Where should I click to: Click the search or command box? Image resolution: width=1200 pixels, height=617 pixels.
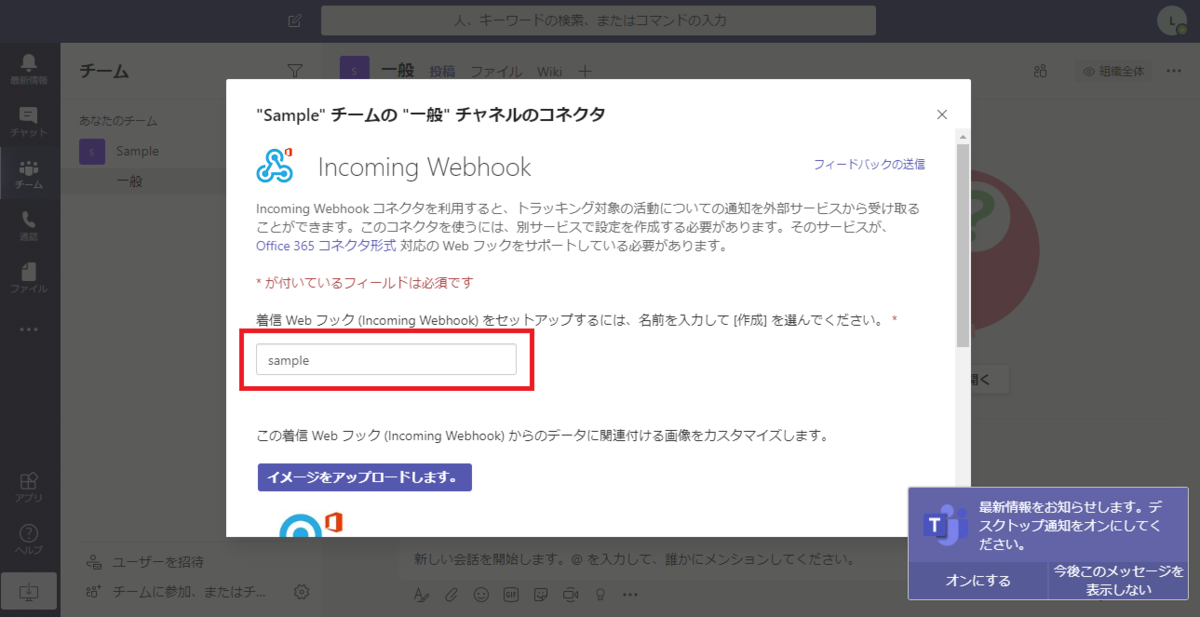[x=598, y=20]
